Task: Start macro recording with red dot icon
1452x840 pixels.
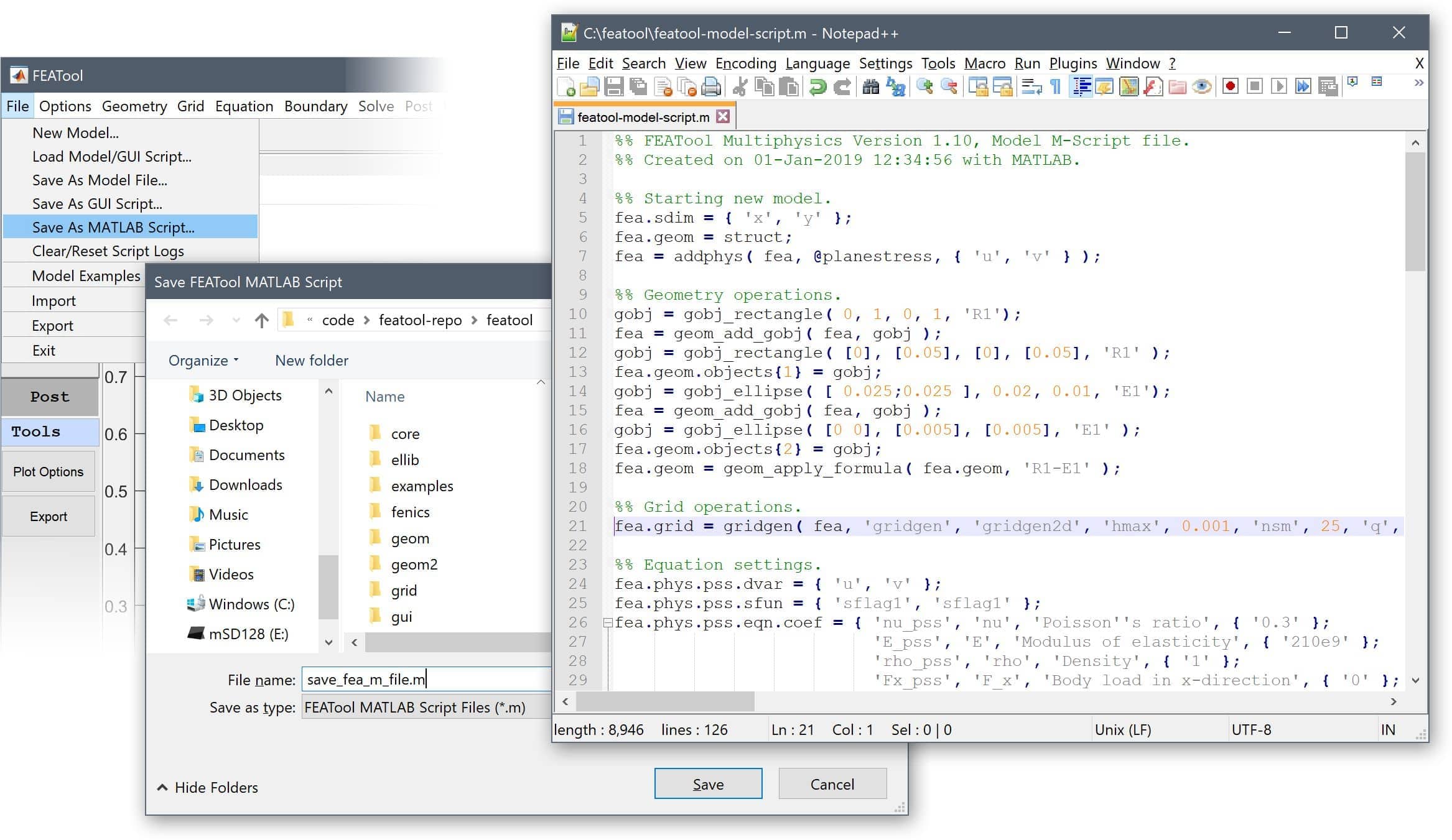Action: pos(1230,87)
